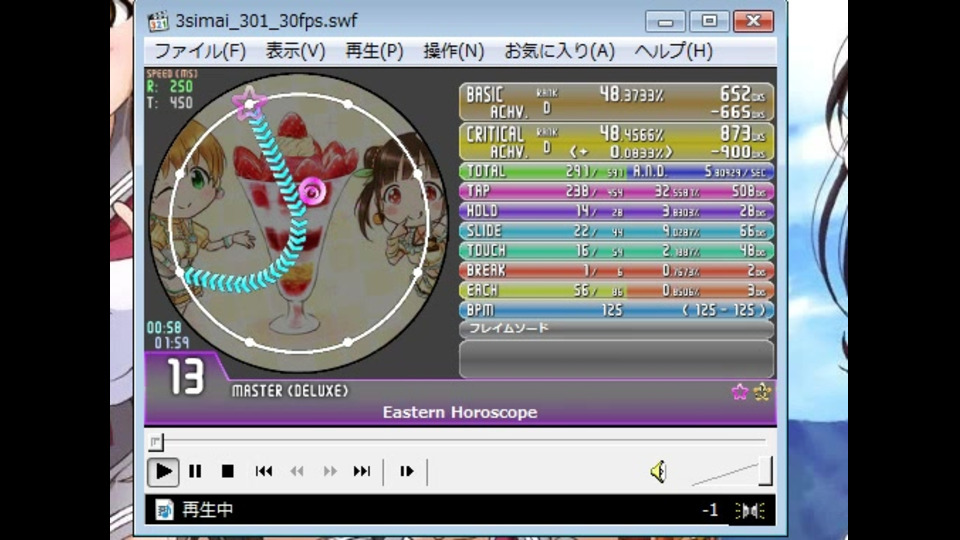Click the elapsed time 00:58
Screen dimensions: 960x540
163,328
